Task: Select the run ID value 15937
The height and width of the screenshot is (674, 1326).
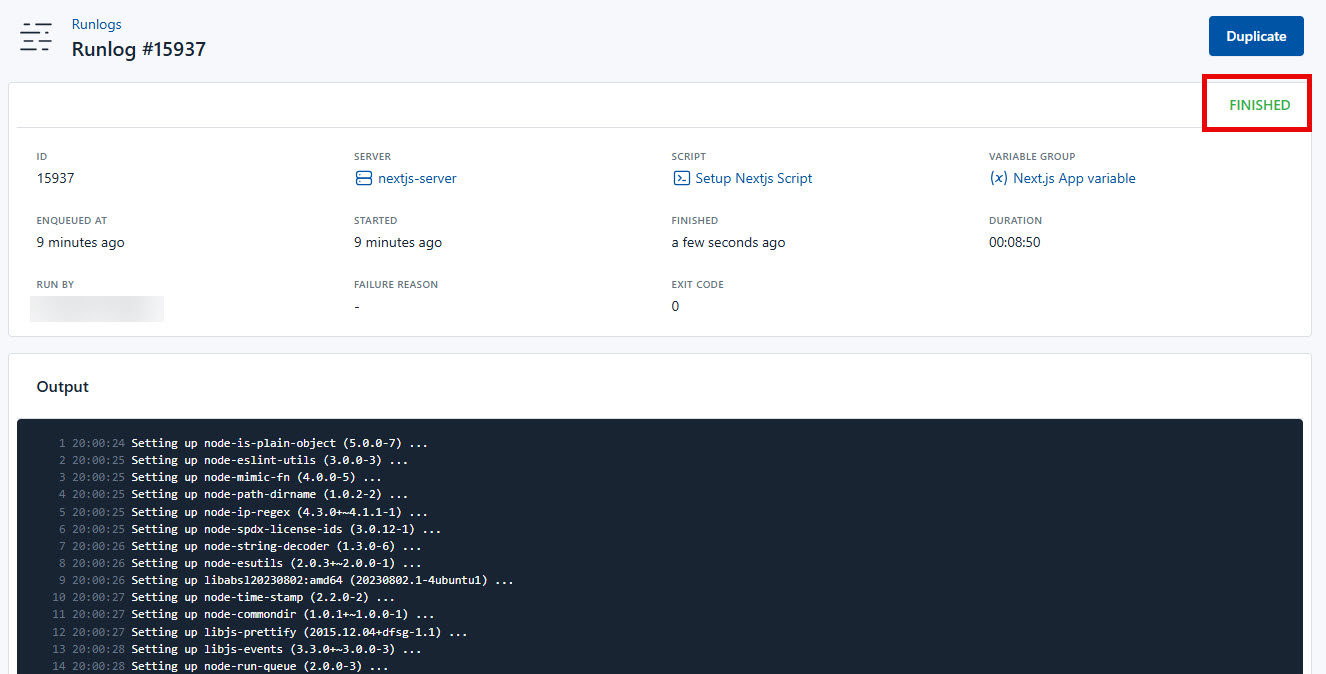Action: point(55,177)
